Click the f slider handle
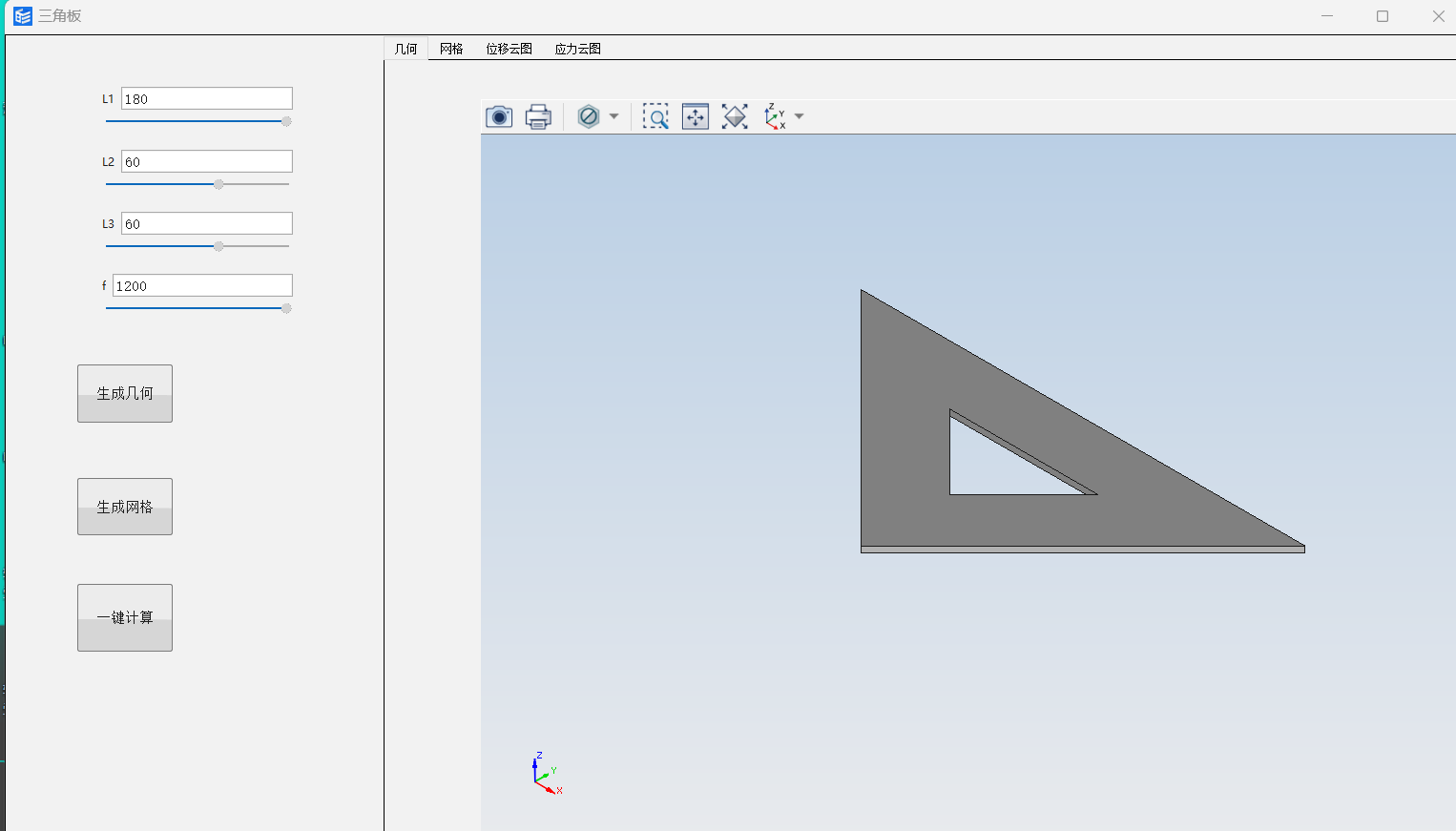 tap(286, 308)
